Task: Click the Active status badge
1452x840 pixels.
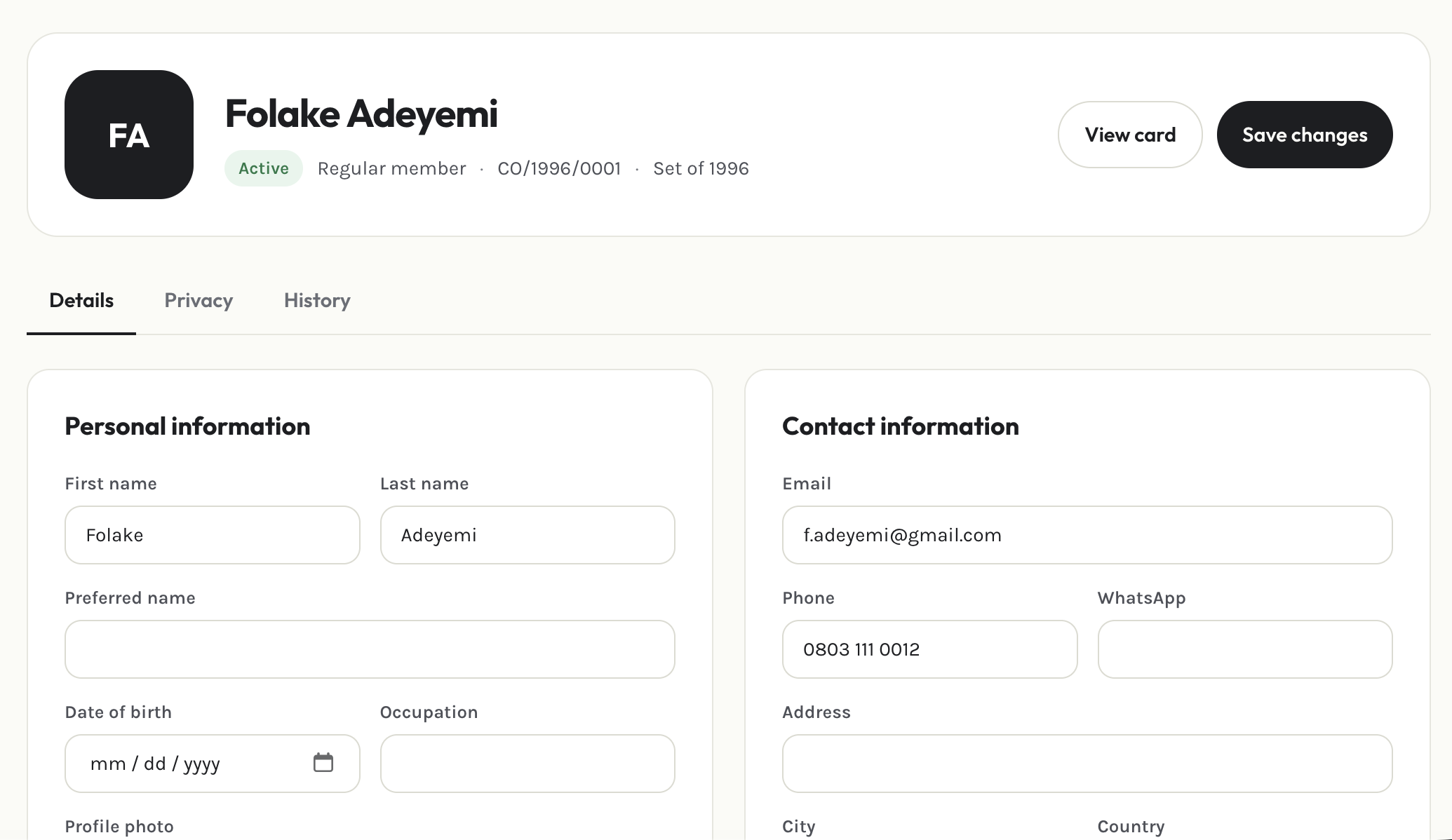Action: click(x=264, y=168)
